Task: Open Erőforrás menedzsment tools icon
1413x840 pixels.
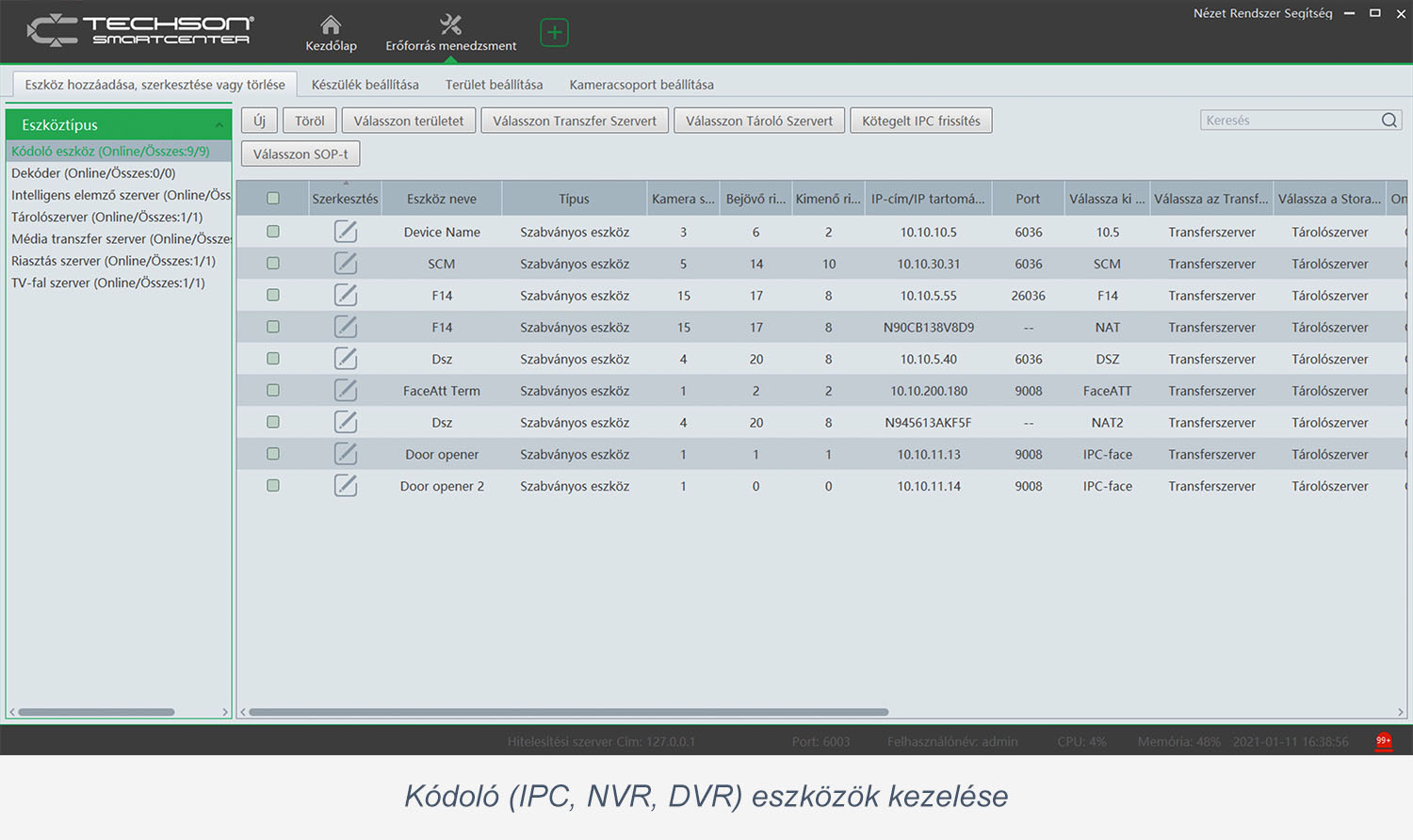Action: click(x=450, y=24)
